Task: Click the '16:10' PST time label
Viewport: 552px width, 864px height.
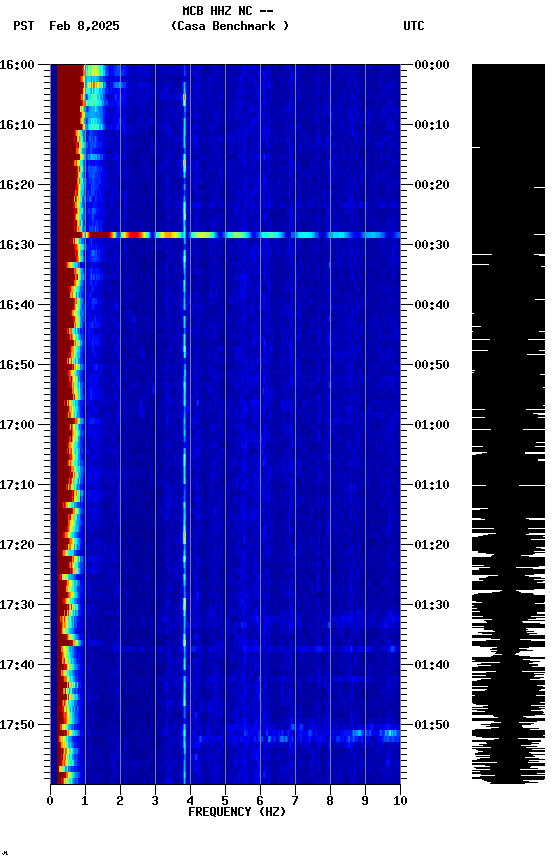Action: [17, 125]
